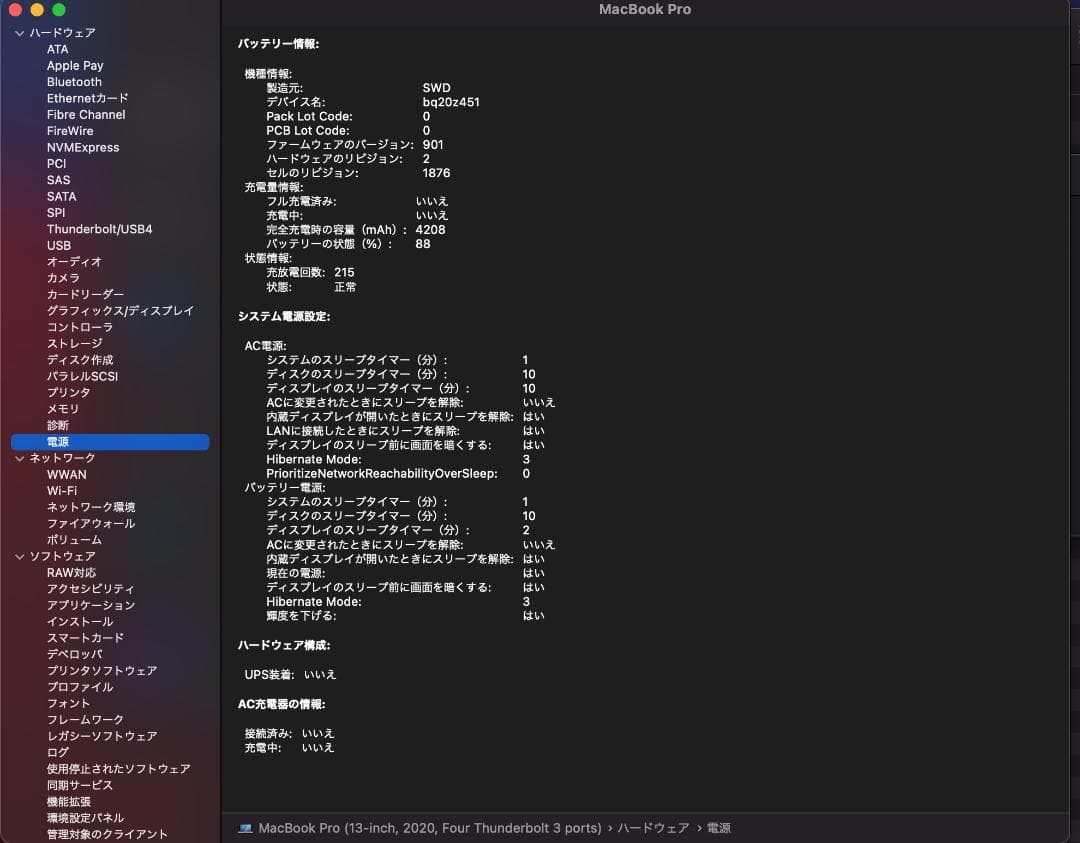Collapse the ネットワーク section chevron
The width and height of the screenshot is (1080, 843).
[x=19, y=458]
